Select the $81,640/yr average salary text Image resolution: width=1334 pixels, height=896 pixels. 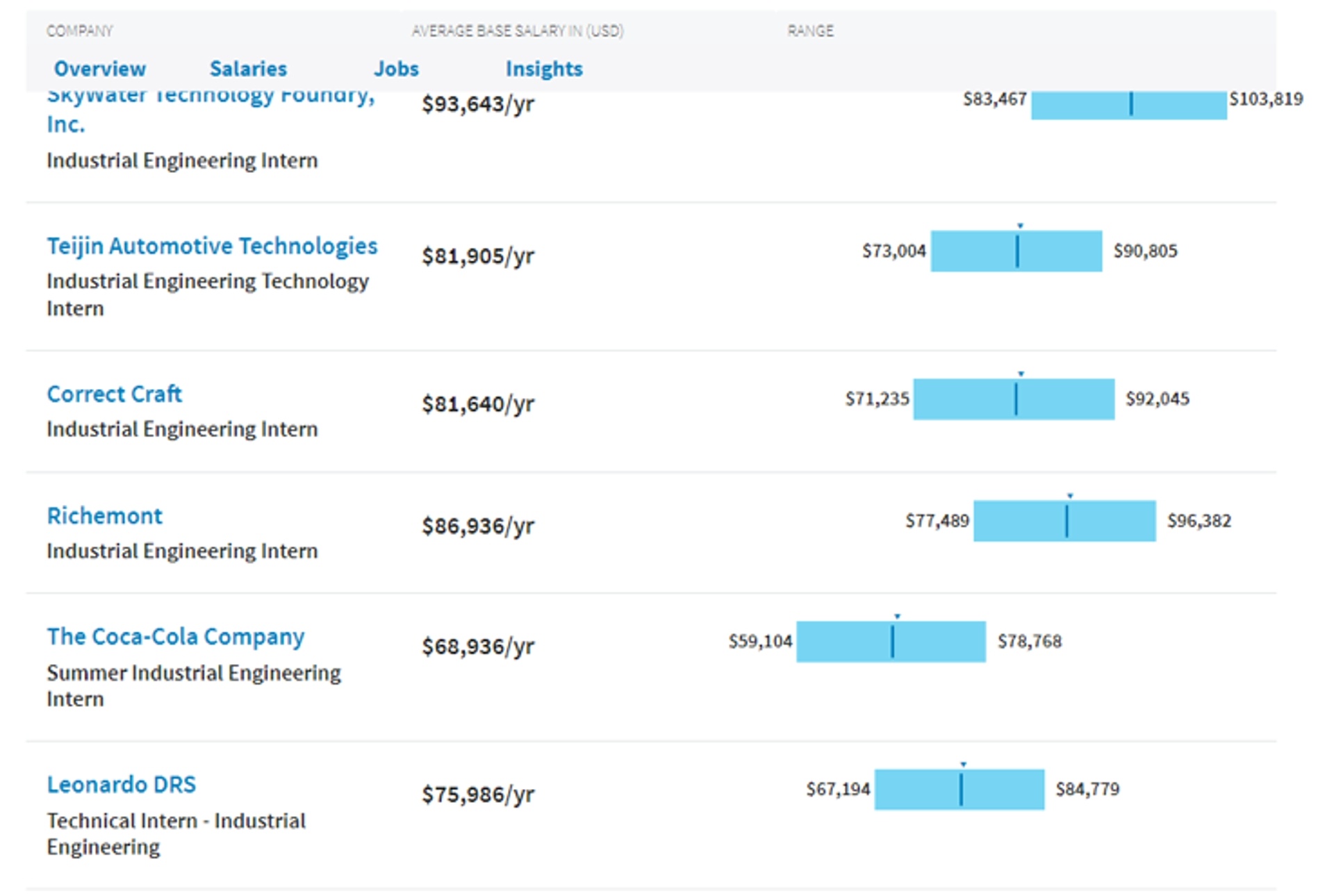478,404
